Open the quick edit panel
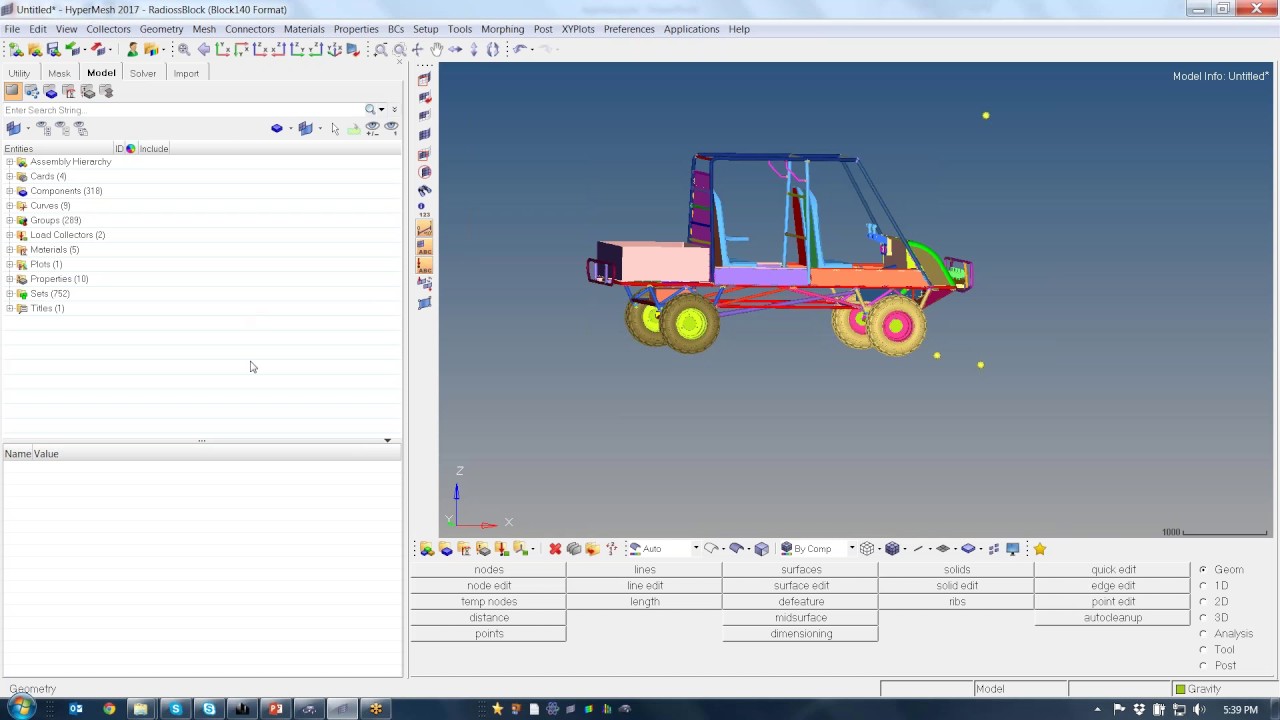The width and height of the screenshot is (1280, 720). pos(1113,570)
